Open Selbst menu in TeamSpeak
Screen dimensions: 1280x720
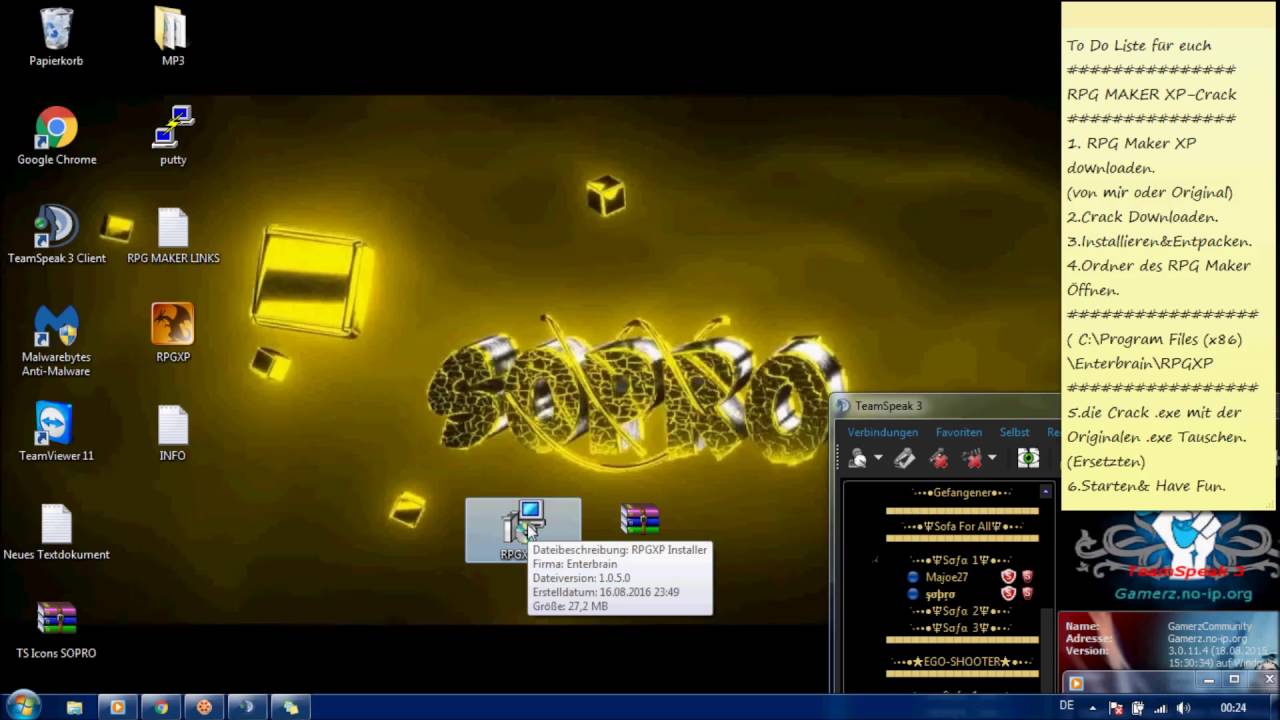pos(1014,432)
